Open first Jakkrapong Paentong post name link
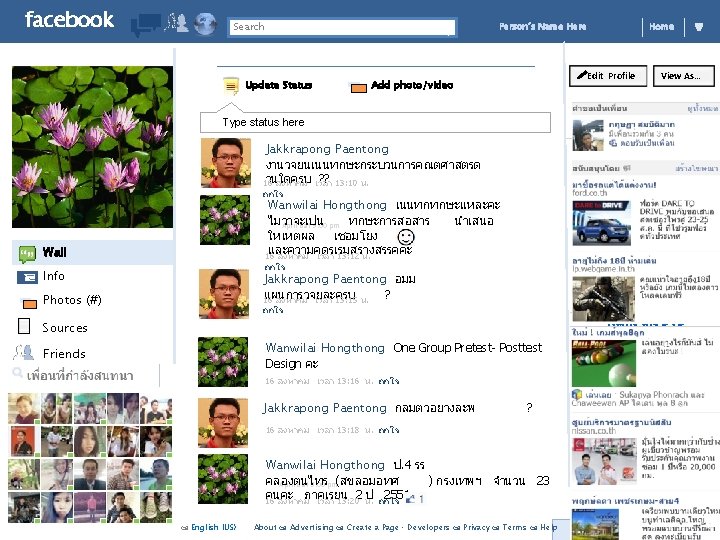Image resolution: width=720 pixels, height=540 pixels. [x=327, y=149]
